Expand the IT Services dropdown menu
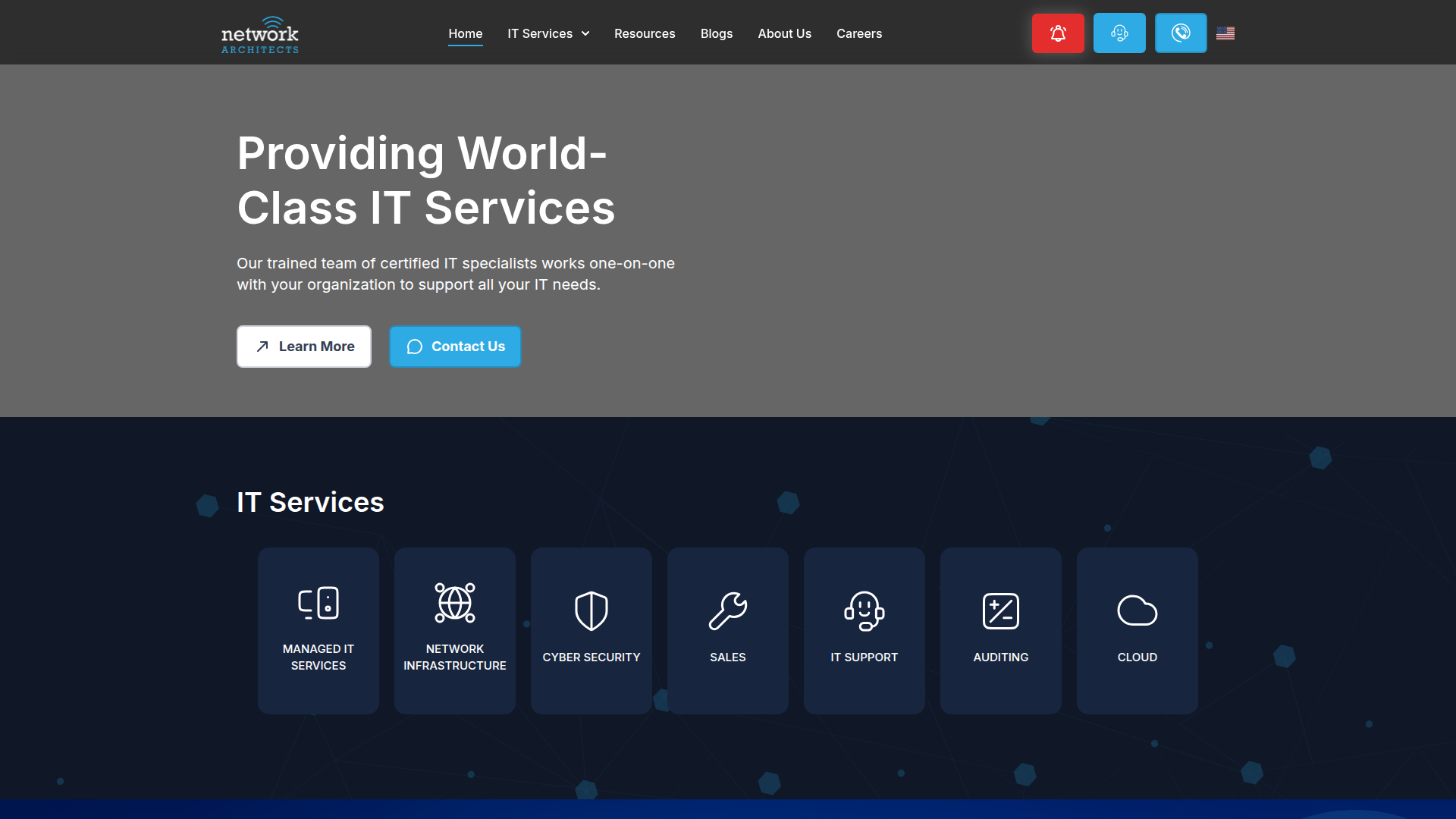The width and height of the screenshot is (1456, 819). coord(548,33)
